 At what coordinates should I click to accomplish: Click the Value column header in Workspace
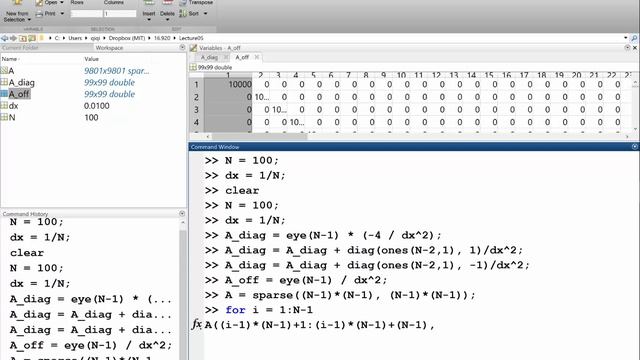[x=91, y=59]
